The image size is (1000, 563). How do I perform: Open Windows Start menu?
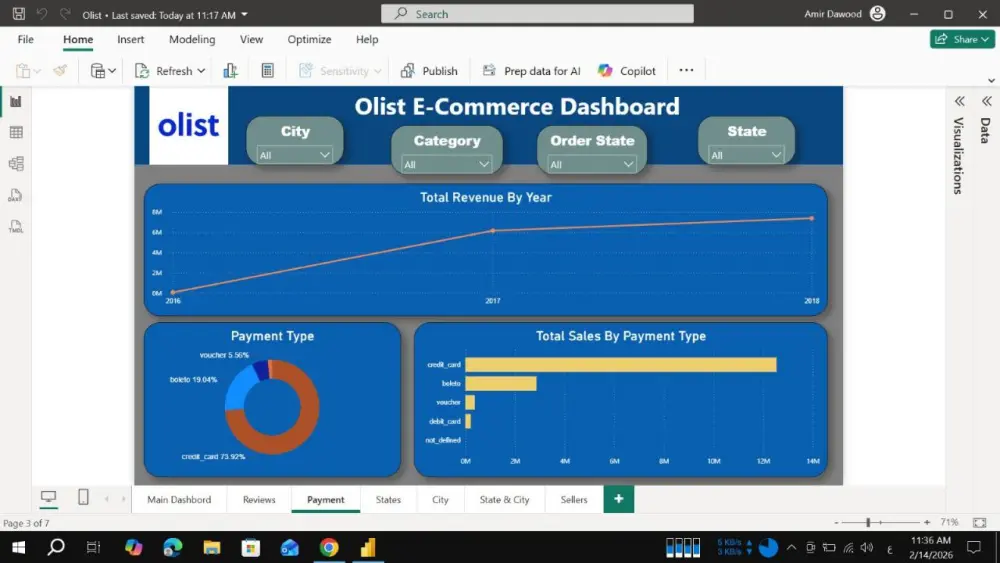[18, 547]
